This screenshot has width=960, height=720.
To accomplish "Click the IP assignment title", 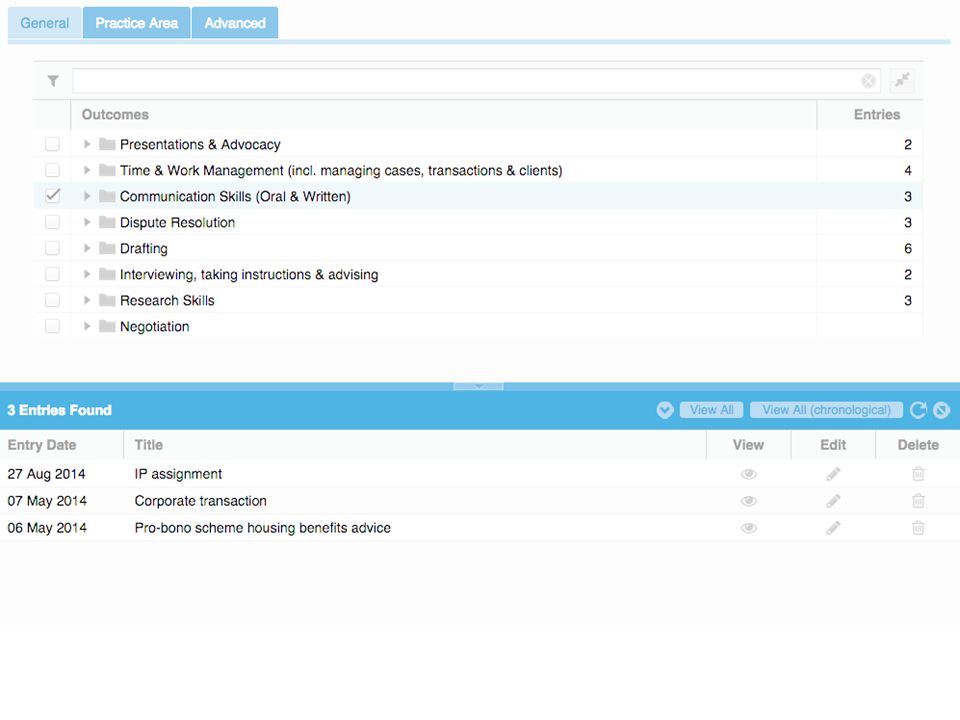I will pyautogui.click(x=178, y=474).
